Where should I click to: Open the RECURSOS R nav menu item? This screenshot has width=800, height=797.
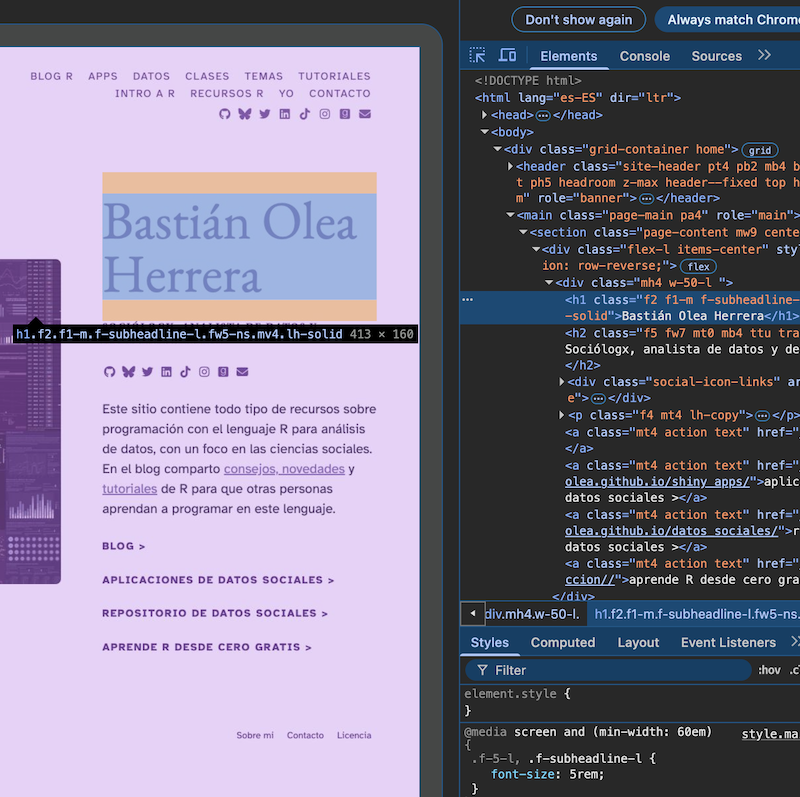click(x=227, y=93)
